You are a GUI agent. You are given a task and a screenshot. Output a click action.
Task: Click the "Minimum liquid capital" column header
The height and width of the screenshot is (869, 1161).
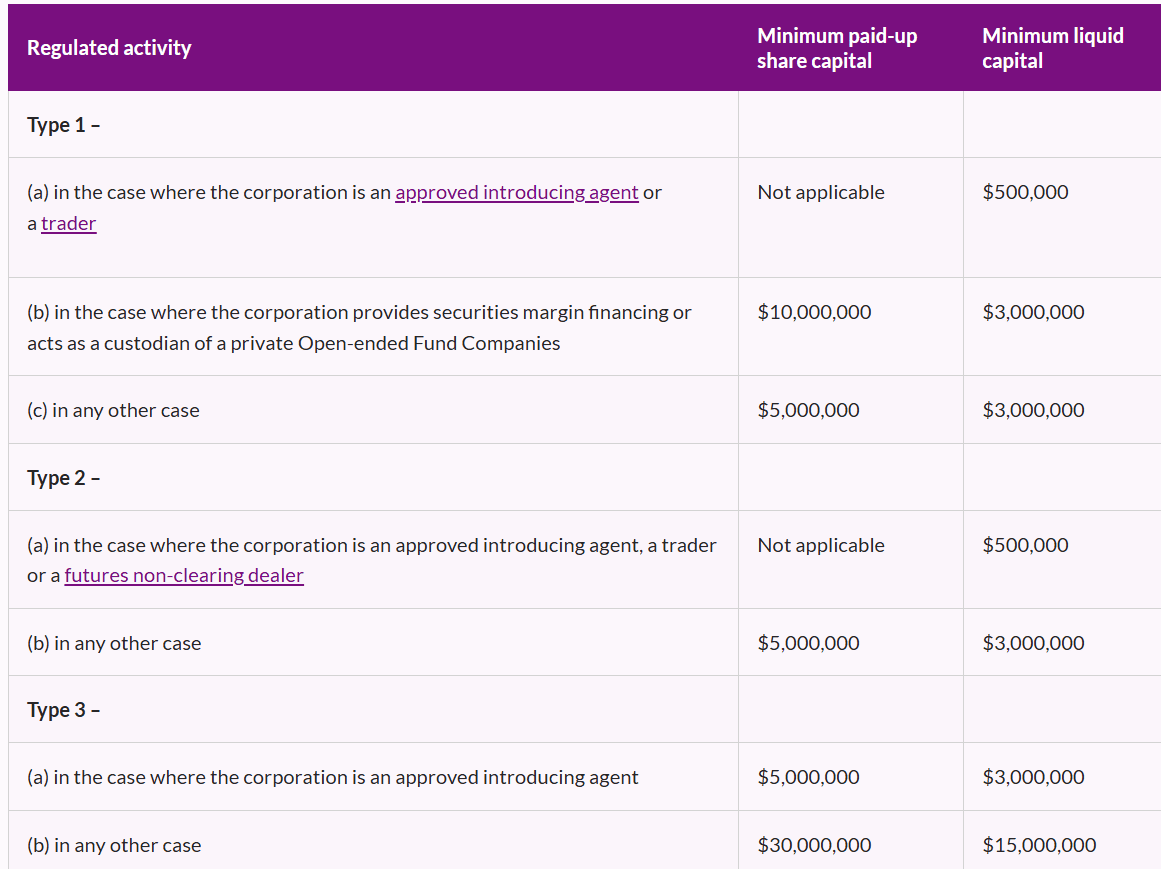(1052, 48)
